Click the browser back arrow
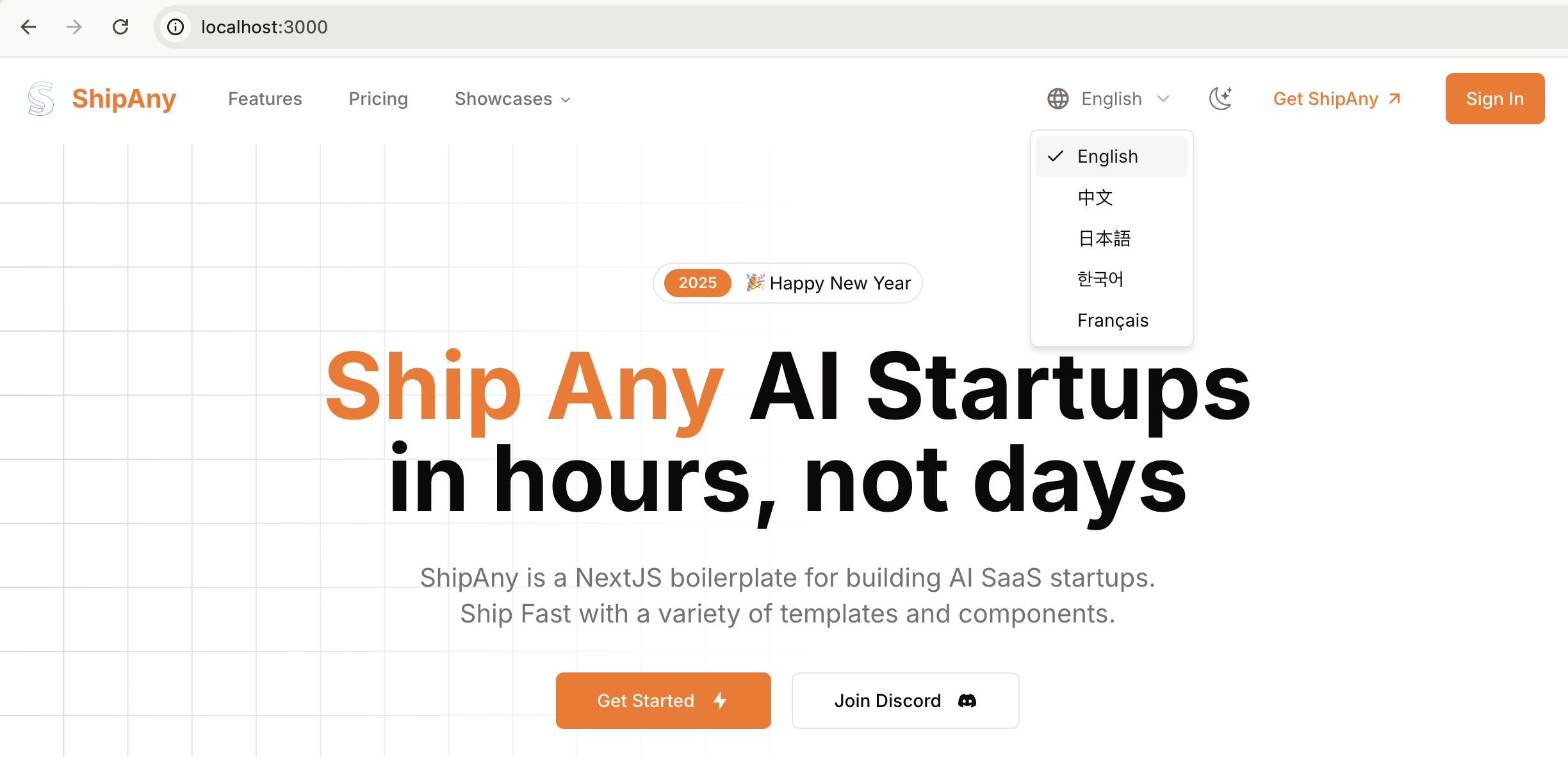The image size is (1568, 757). point(29,27)
